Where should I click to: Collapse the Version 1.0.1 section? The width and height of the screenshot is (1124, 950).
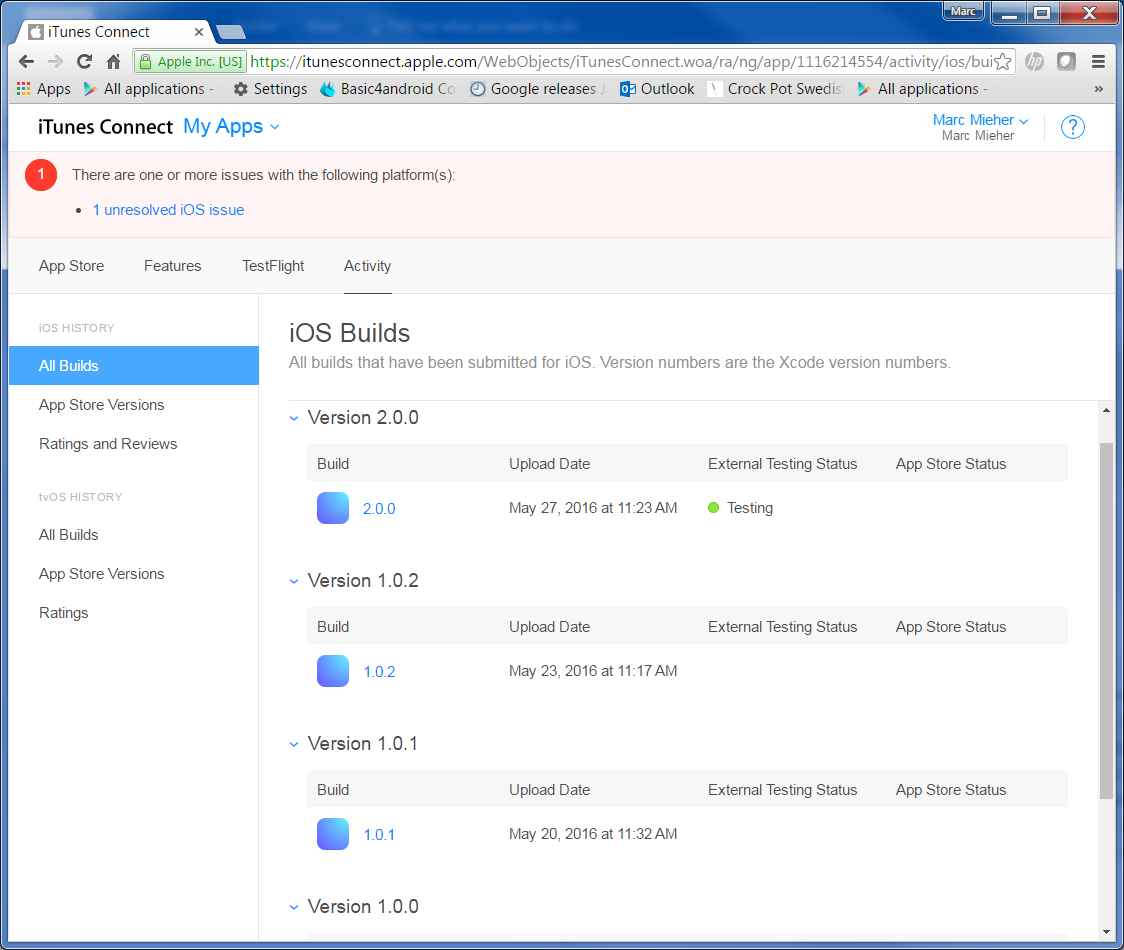294,744
